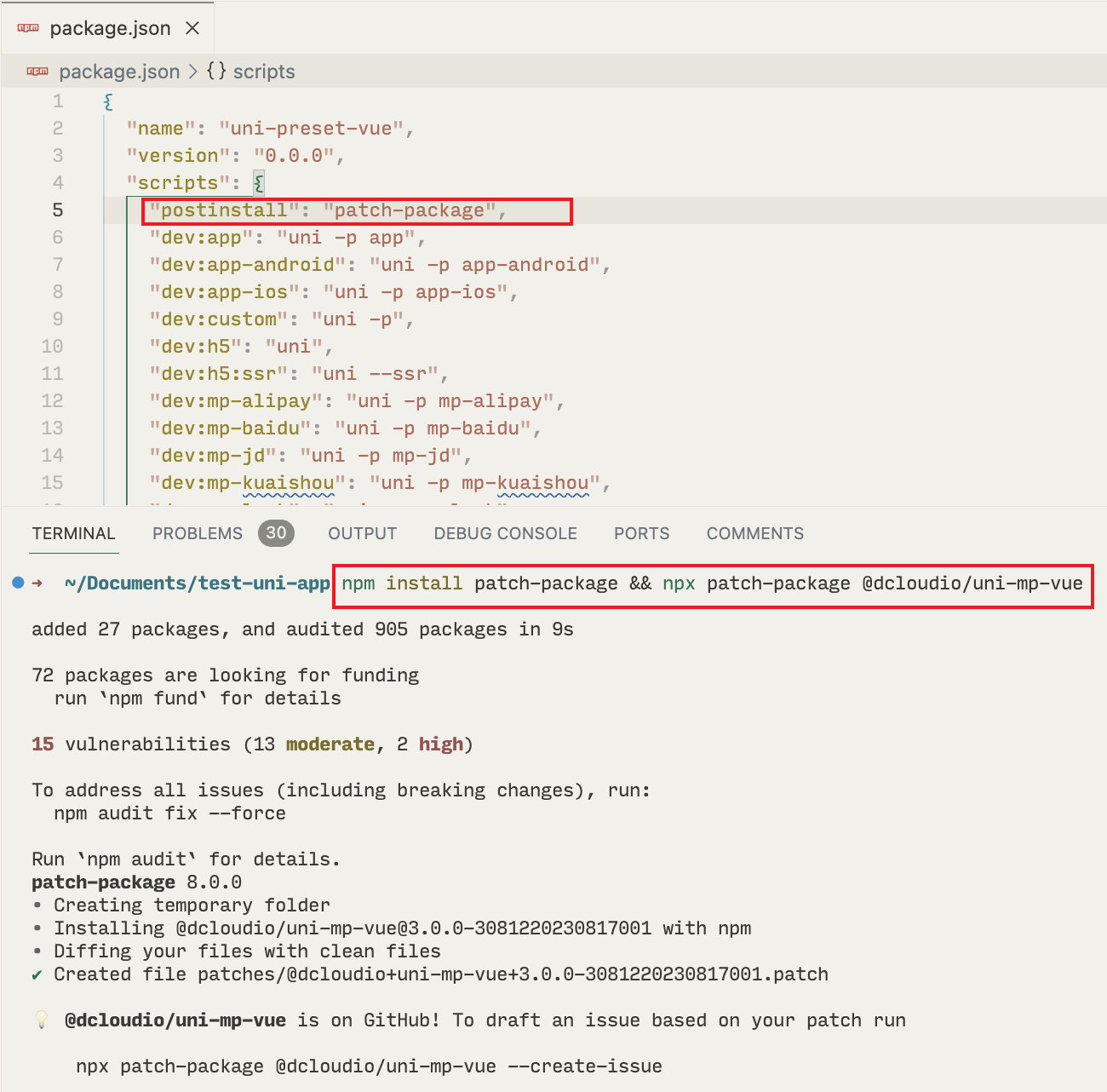Select the TERMINAL tab
The height and width of the screenshot is (1092, 1107).
coord(74,533)
